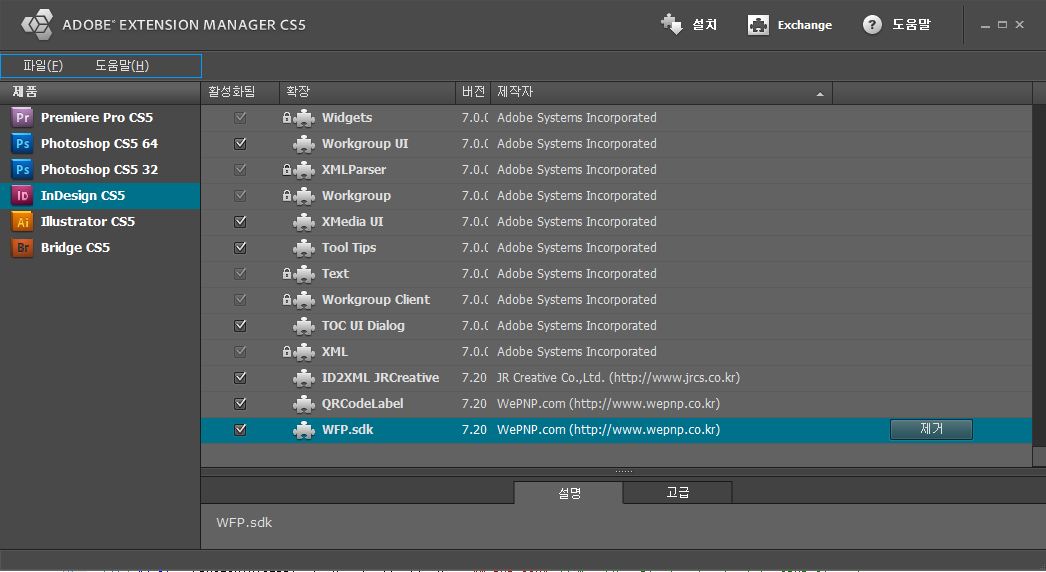Click the Tool Tips extension puzzle icon
Screen dimensions: 1046x572
[x=304, y=248]
